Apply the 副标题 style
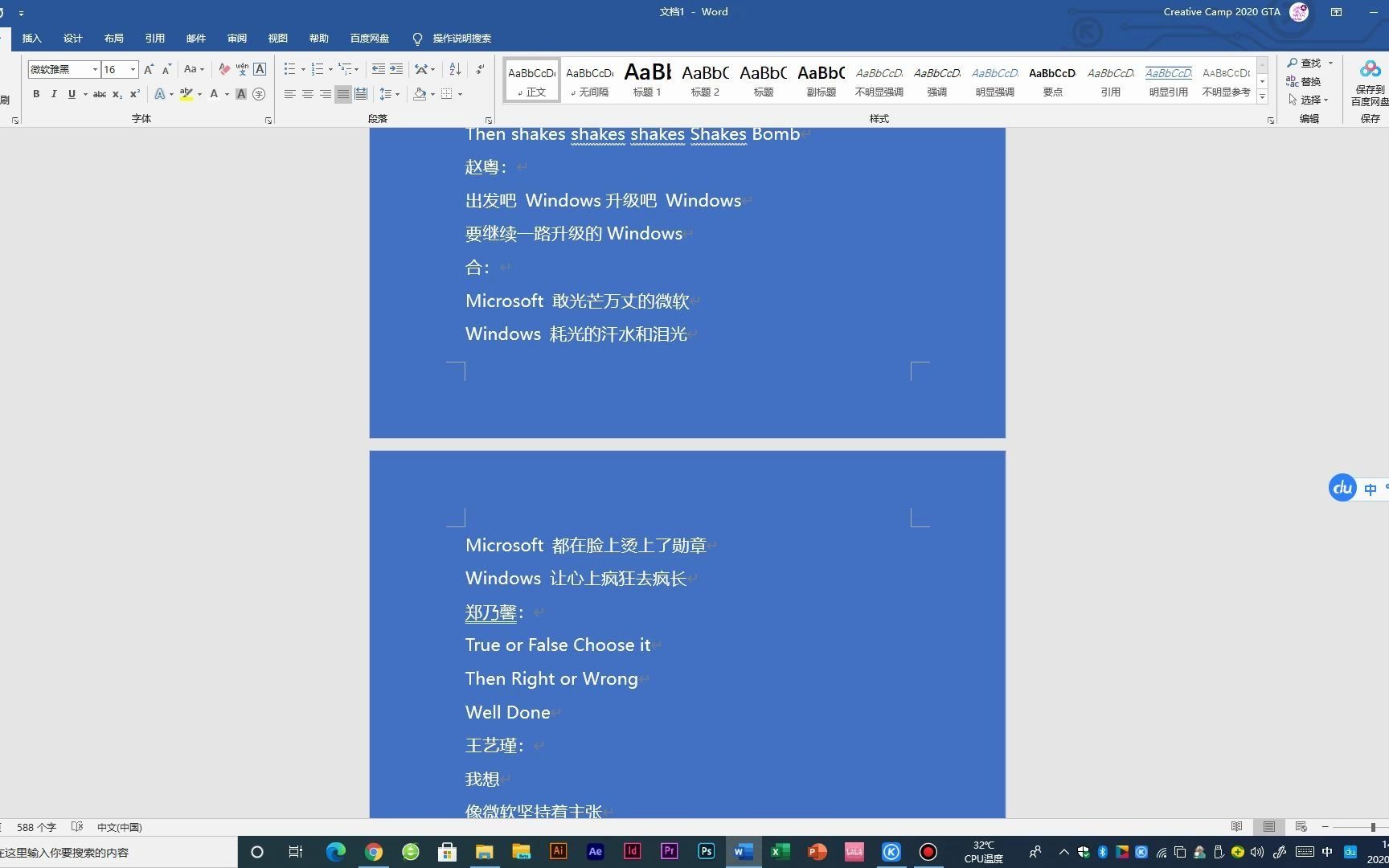 [x=821, y=80]
